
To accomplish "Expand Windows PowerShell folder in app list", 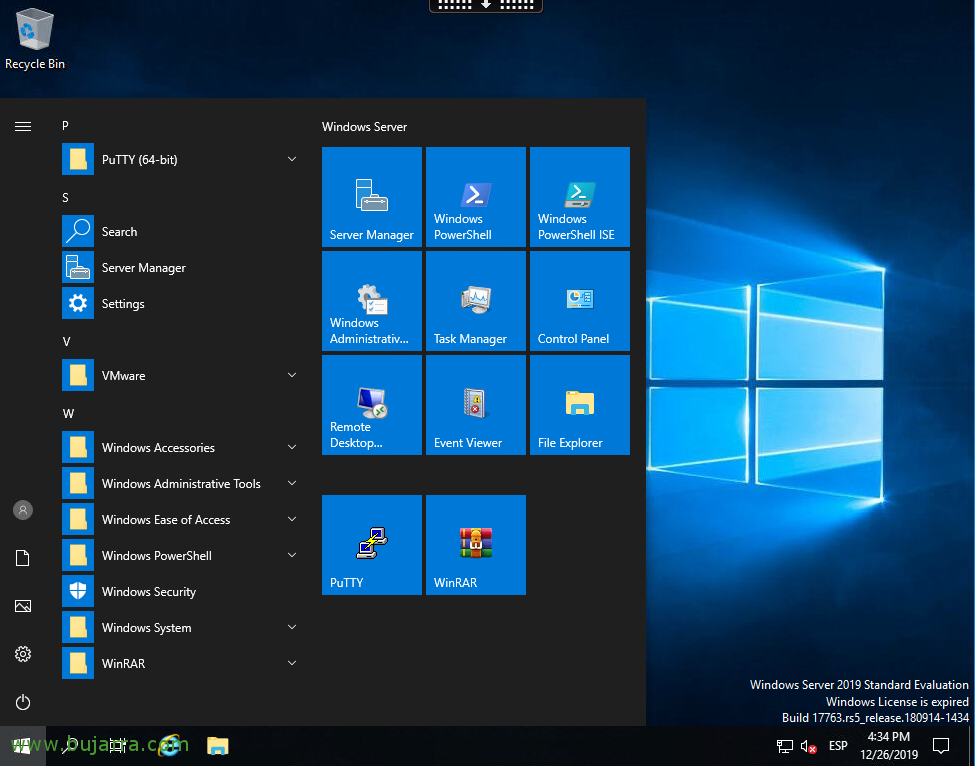I will pyautogui.click(x=180, y=555).
